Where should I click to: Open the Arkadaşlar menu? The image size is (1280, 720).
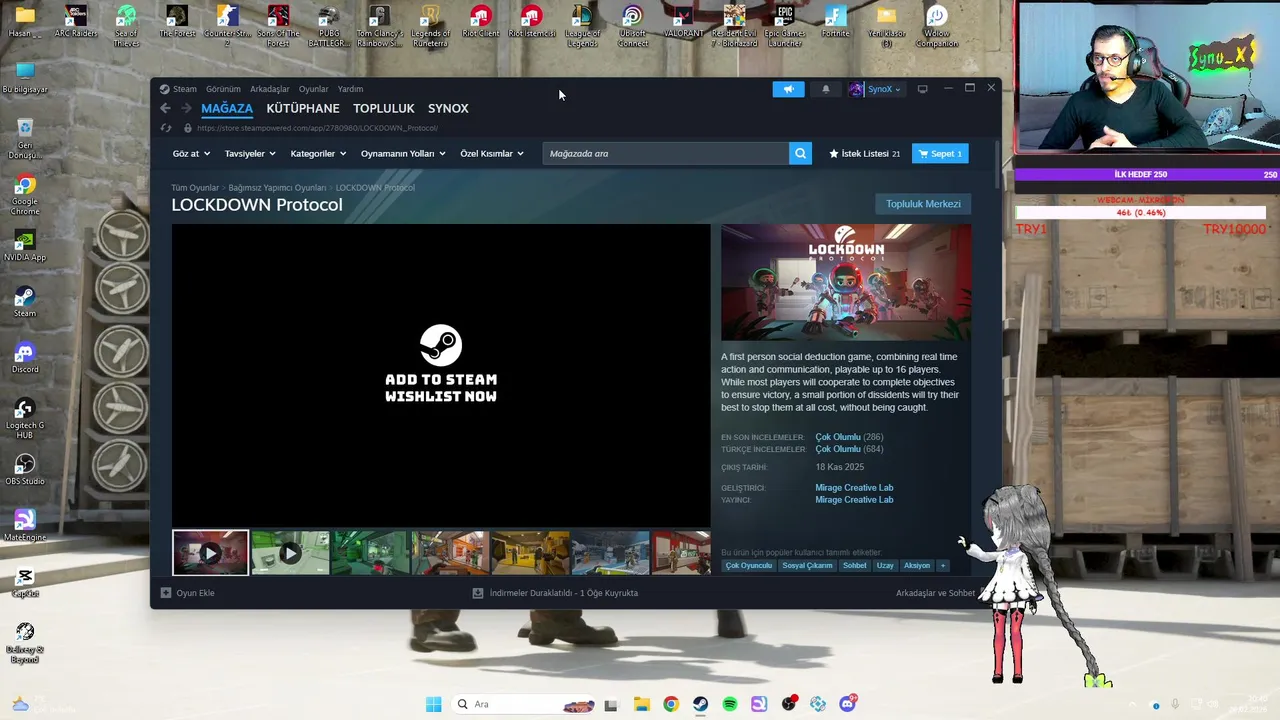click(x=270, y=89)
